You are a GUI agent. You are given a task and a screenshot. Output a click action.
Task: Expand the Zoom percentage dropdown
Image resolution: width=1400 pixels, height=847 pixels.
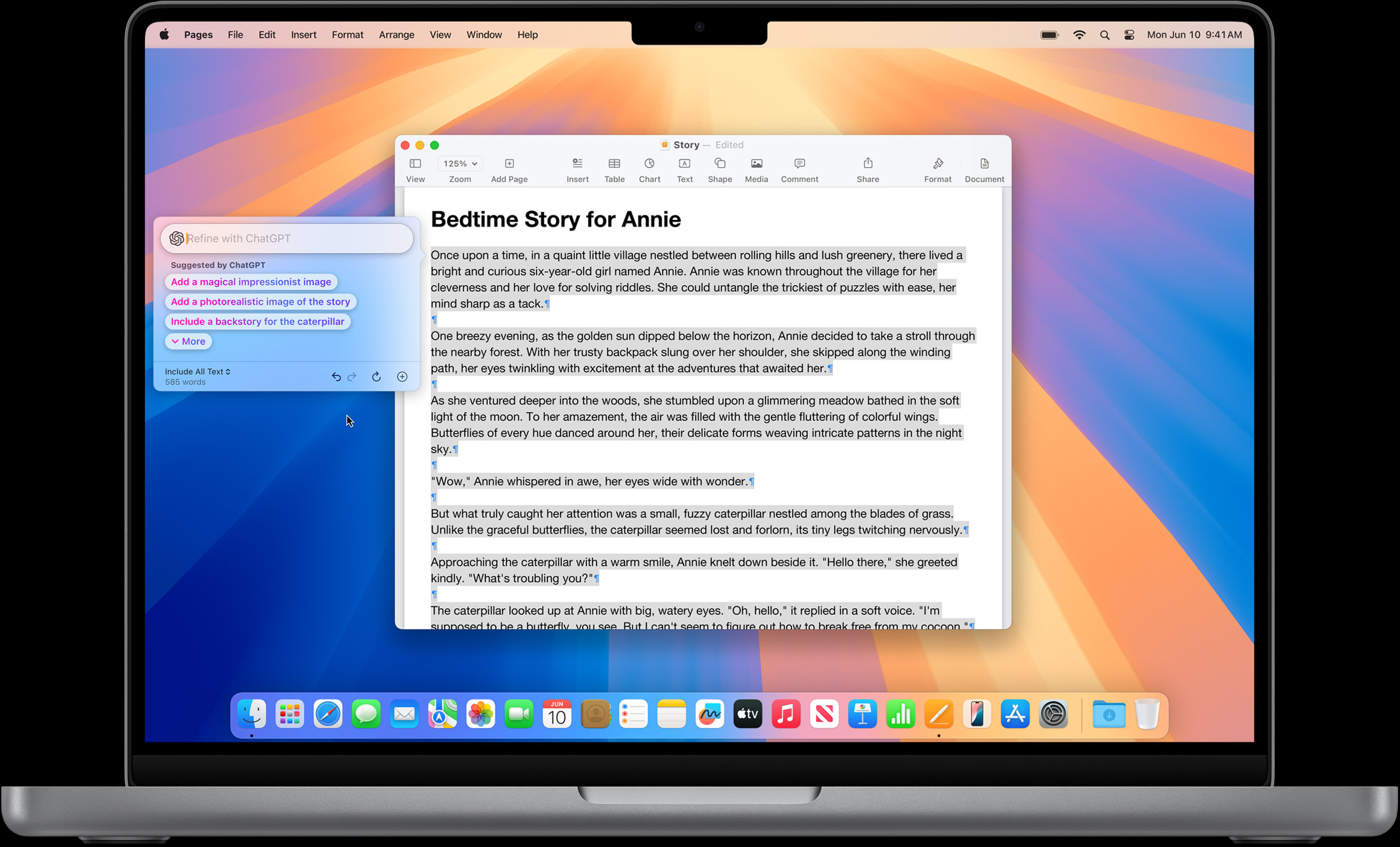[460, 164]
